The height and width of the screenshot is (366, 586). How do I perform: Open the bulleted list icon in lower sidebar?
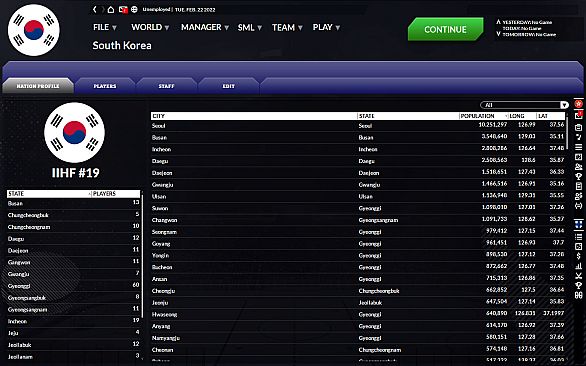pyautogui.click(x=579, y=237)
